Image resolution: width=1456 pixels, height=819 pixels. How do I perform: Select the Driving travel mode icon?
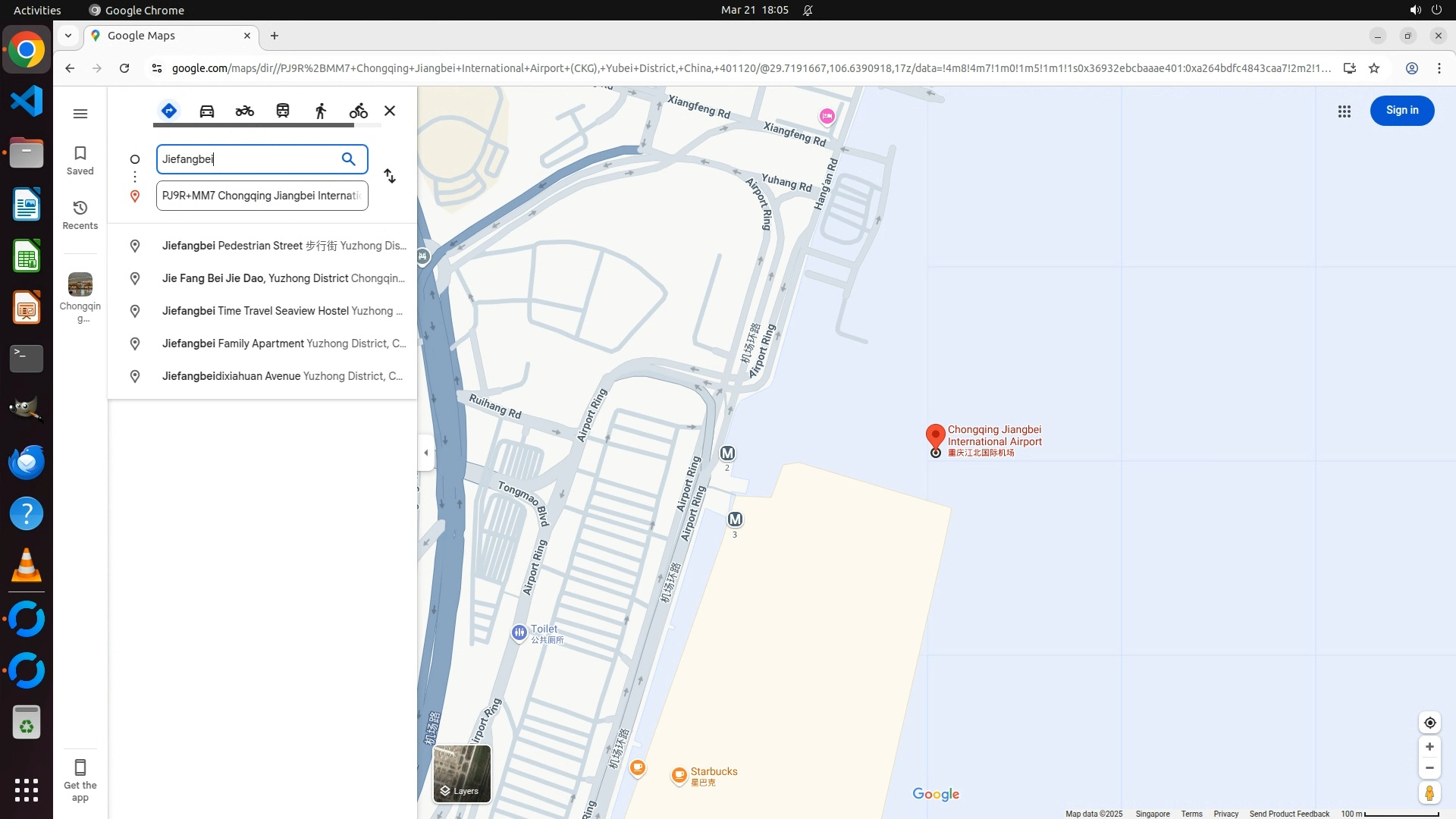[x=207, y=111]
